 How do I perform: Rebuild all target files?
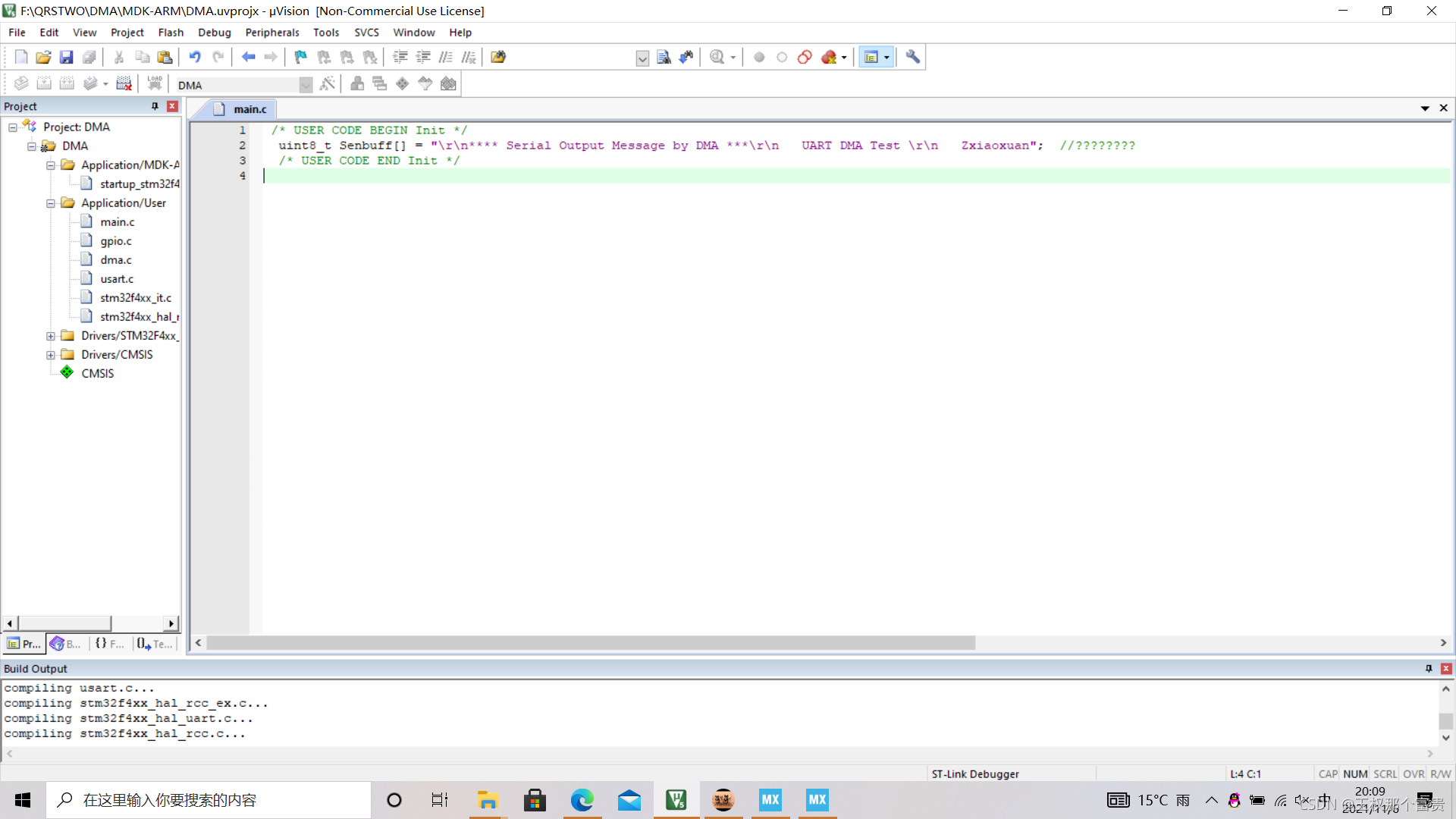(x=67, y=83)
